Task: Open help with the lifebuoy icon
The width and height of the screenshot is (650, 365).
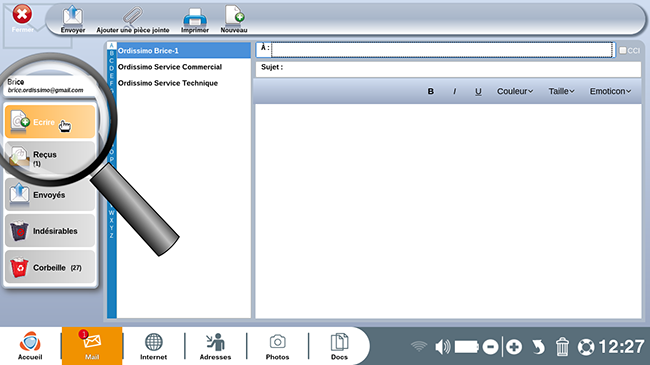Action: click(586, 347)
